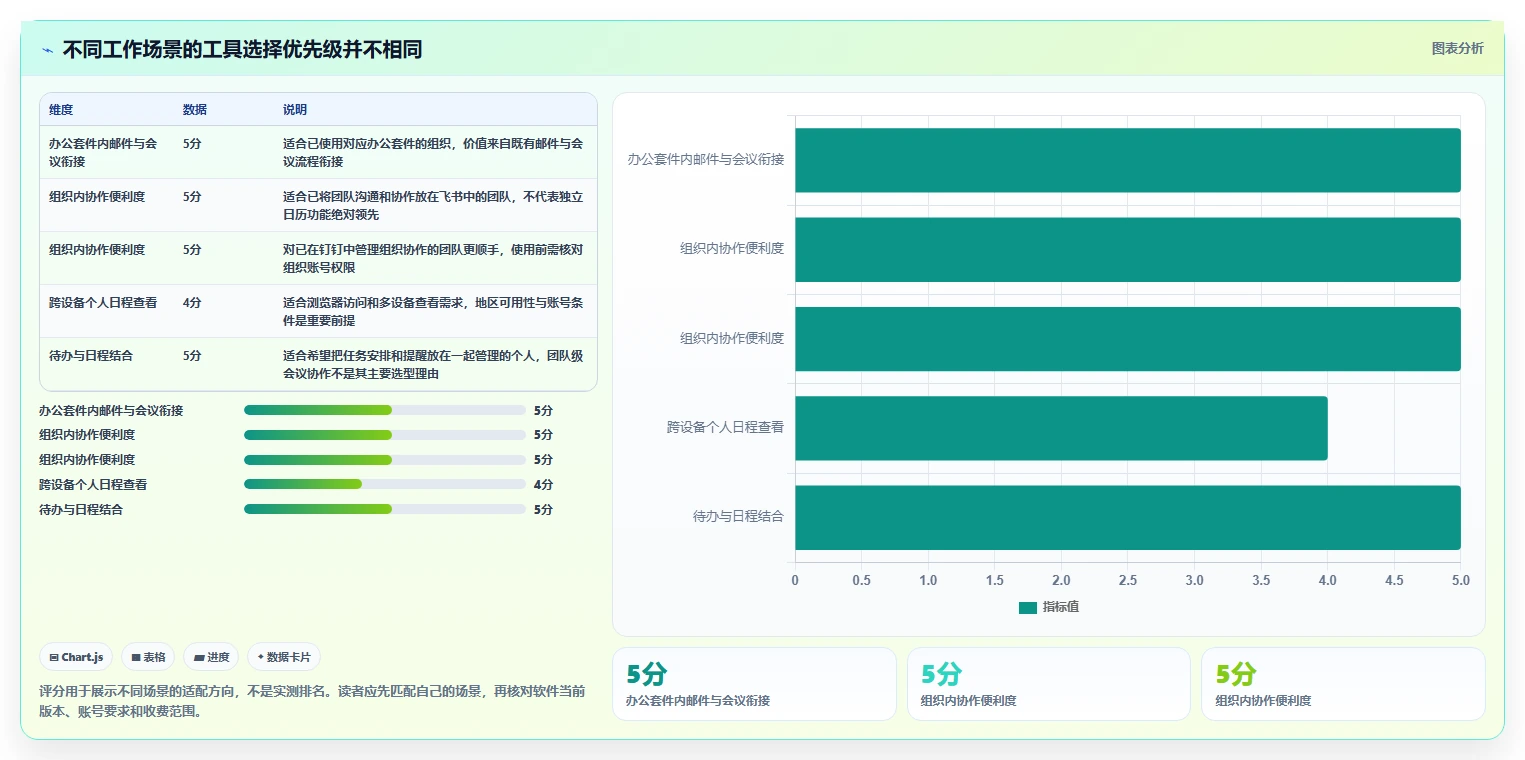The height and width of the screenshot is (760, 1525).
Task: Click the 跨设备个人日程查看 cell in the table
Action: (103, 302)
